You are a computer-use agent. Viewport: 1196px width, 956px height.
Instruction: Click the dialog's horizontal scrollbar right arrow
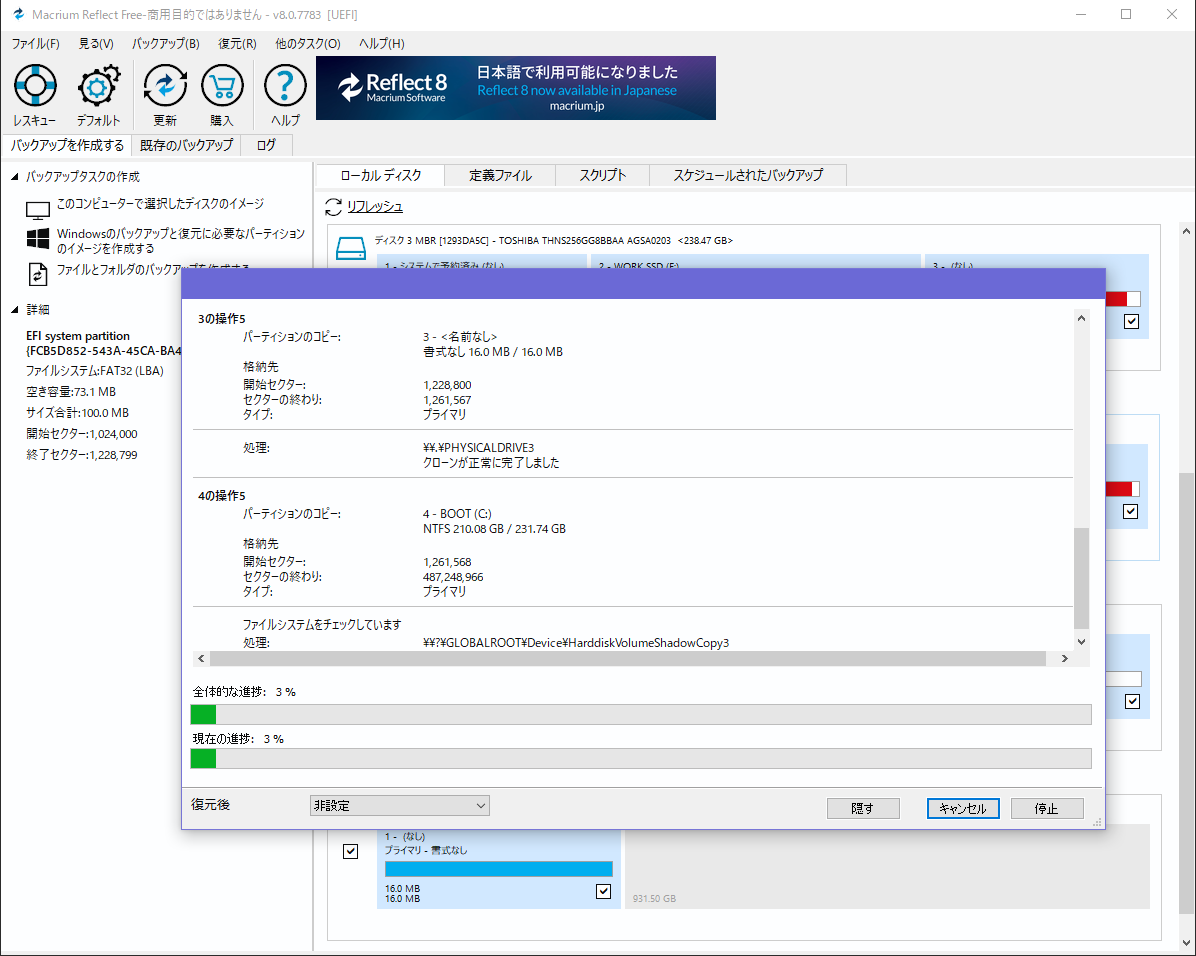1064,659
